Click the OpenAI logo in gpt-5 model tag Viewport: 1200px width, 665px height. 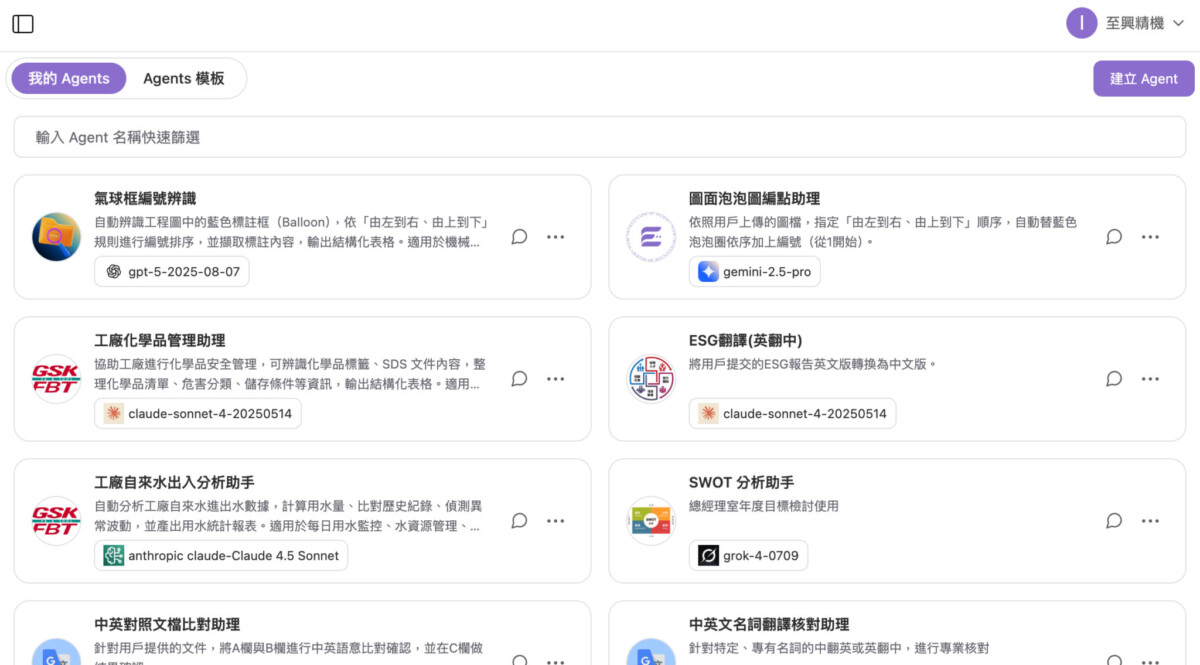115,271
